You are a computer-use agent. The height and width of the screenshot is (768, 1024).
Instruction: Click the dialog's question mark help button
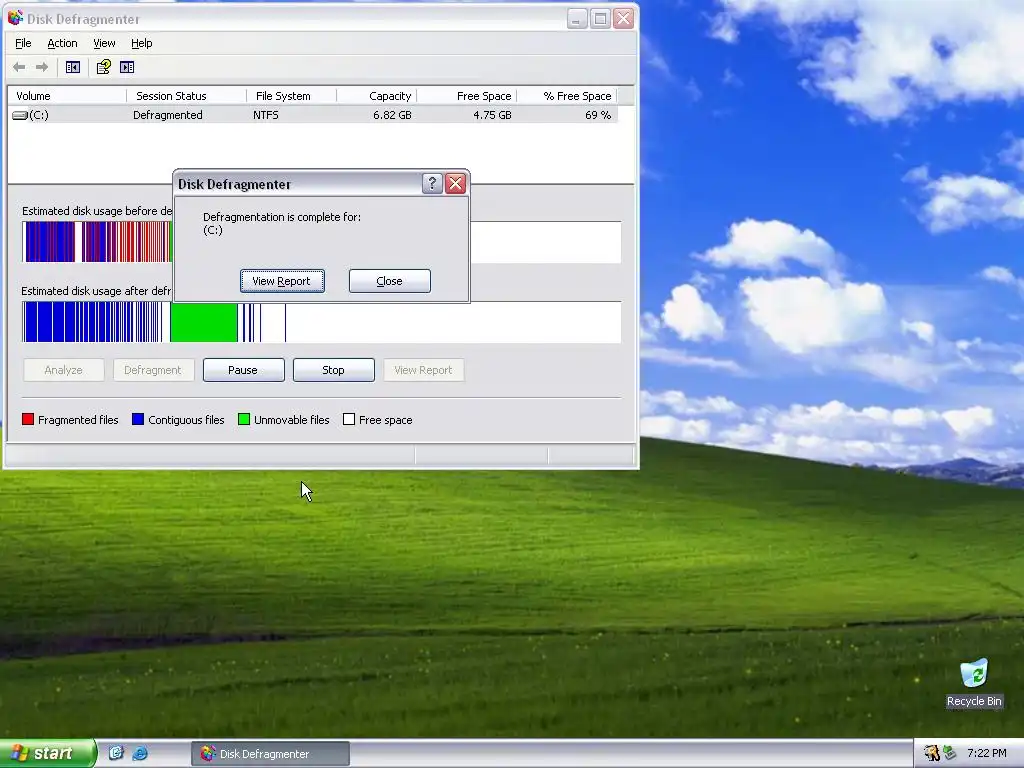coord(432,184)
